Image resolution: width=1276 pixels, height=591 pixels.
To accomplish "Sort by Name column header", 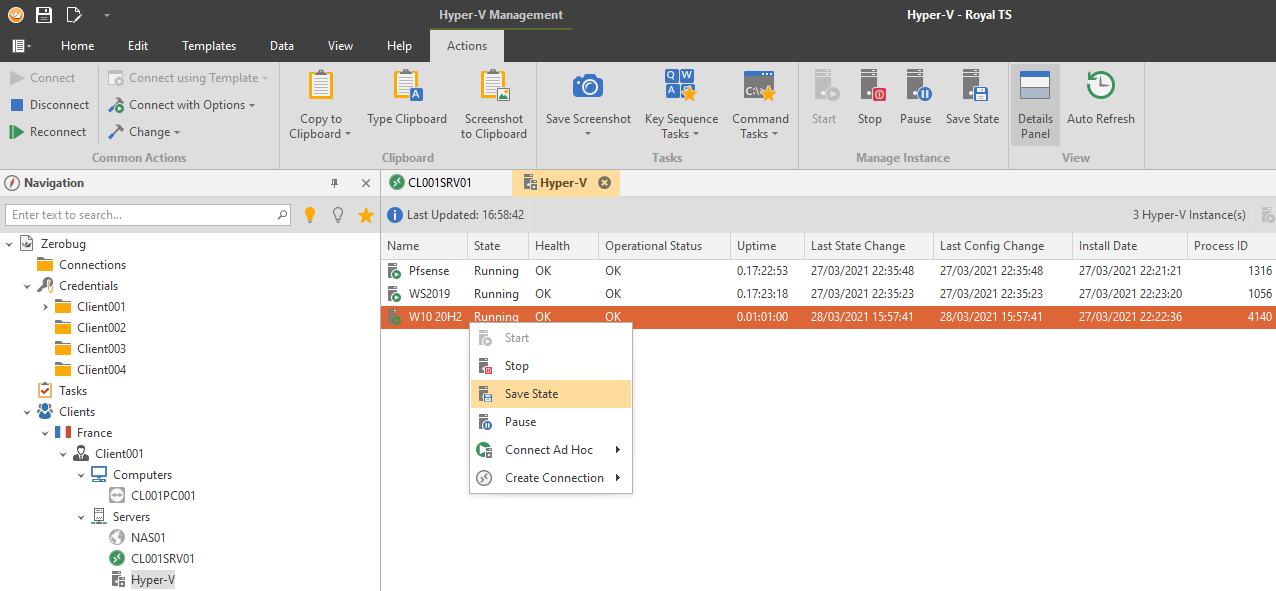I will (424, 246).
